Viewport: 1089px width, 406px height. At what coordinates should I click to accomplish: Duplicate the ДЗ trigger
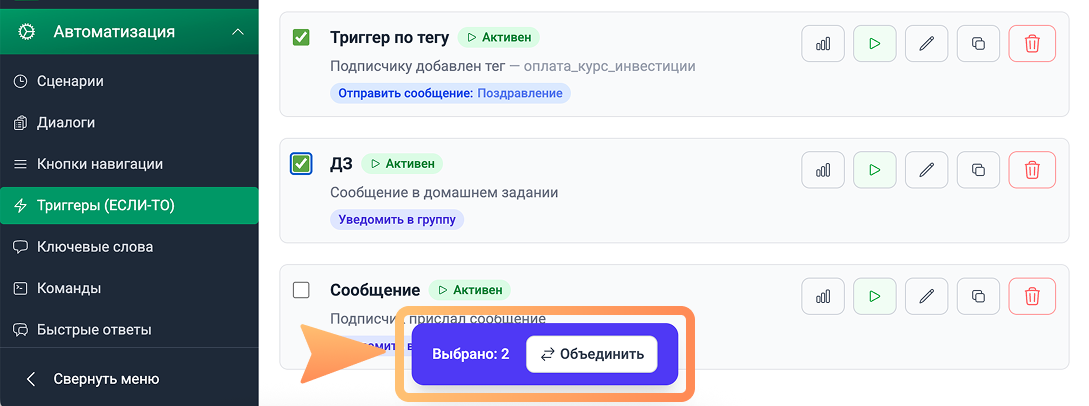[x=979, y=170]
